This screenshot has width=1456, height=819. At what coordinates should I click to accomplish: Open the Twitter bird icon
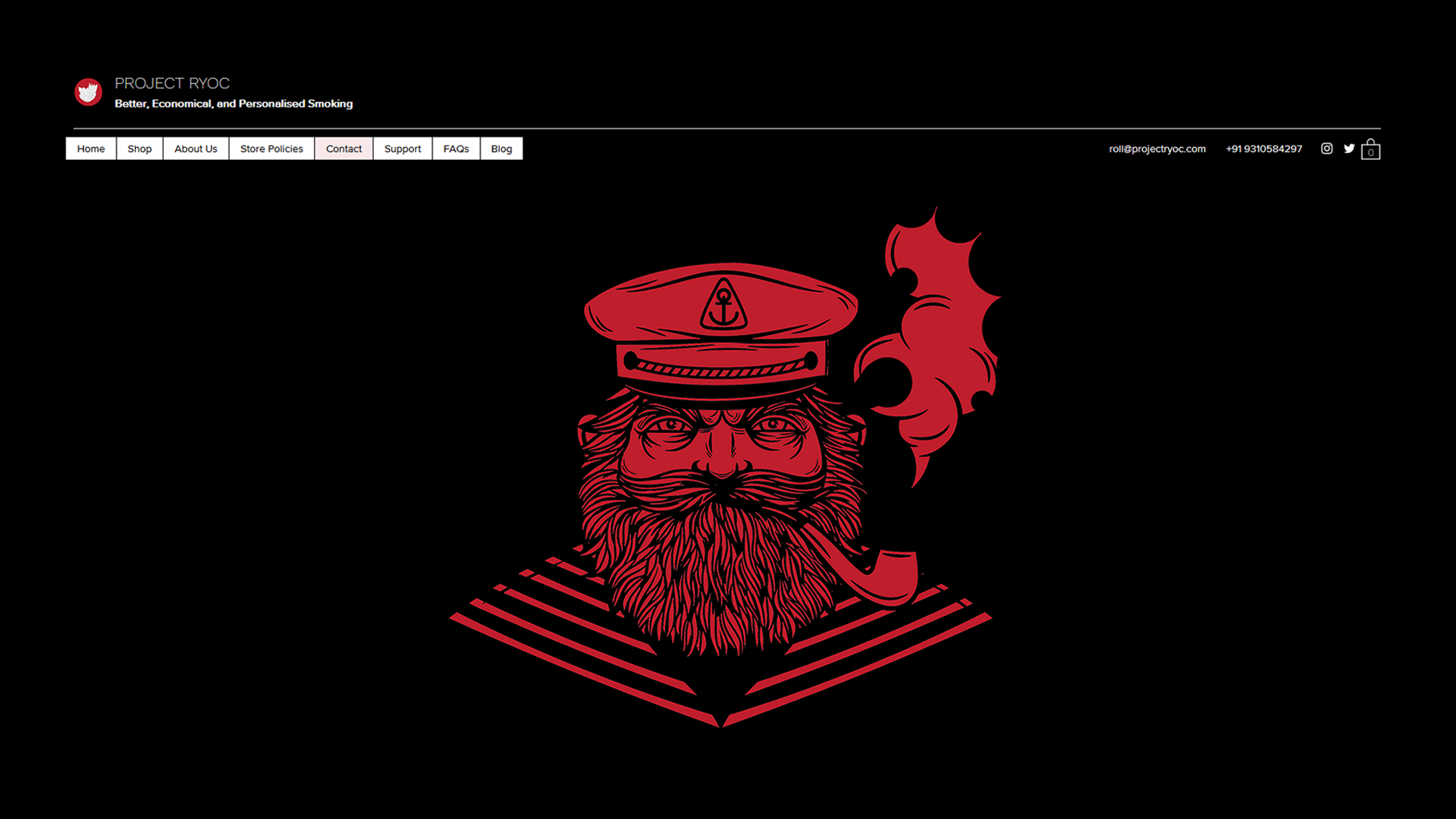tap(1349, 149)
